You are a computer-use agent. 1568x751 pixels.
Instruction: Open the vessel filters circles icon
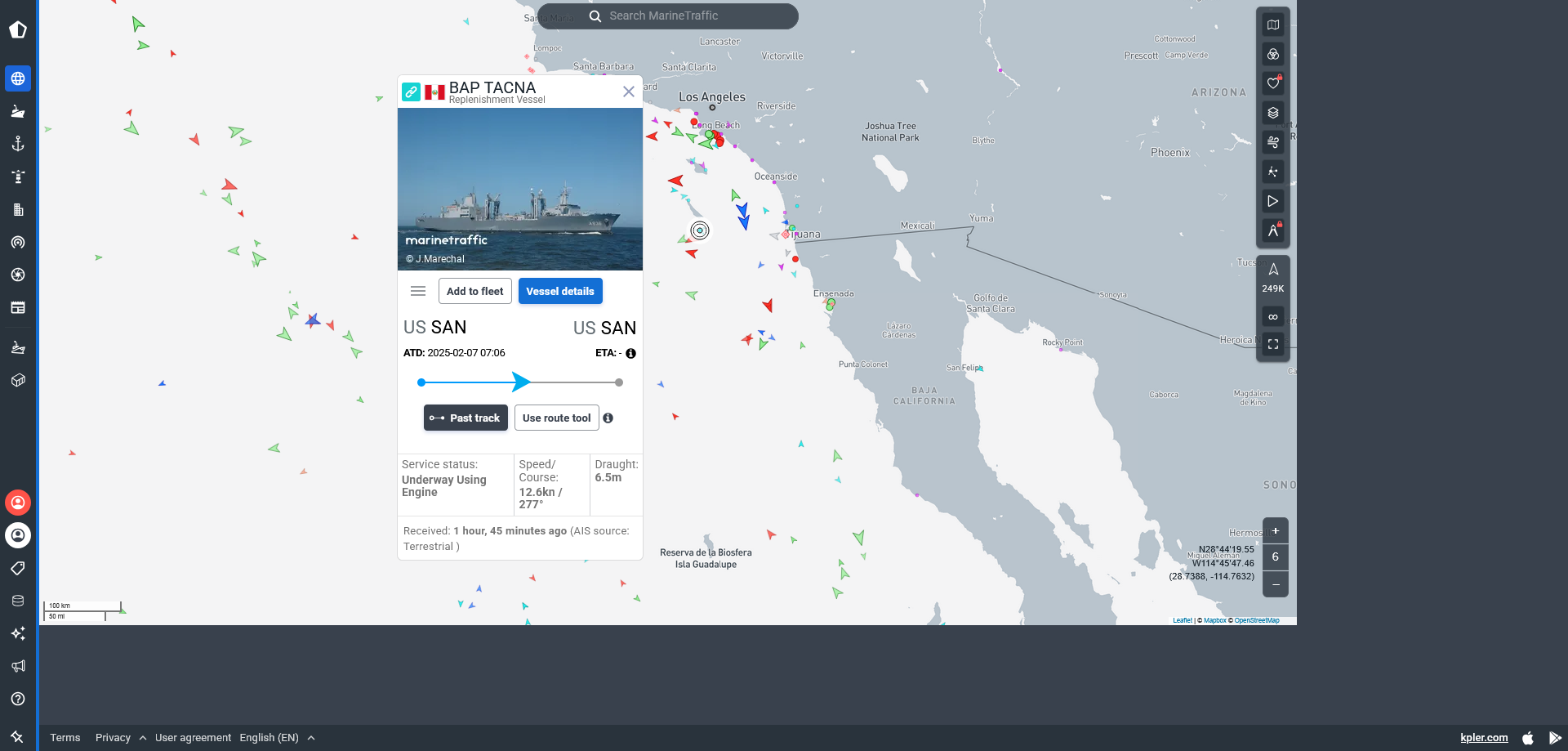point(1273,54)
